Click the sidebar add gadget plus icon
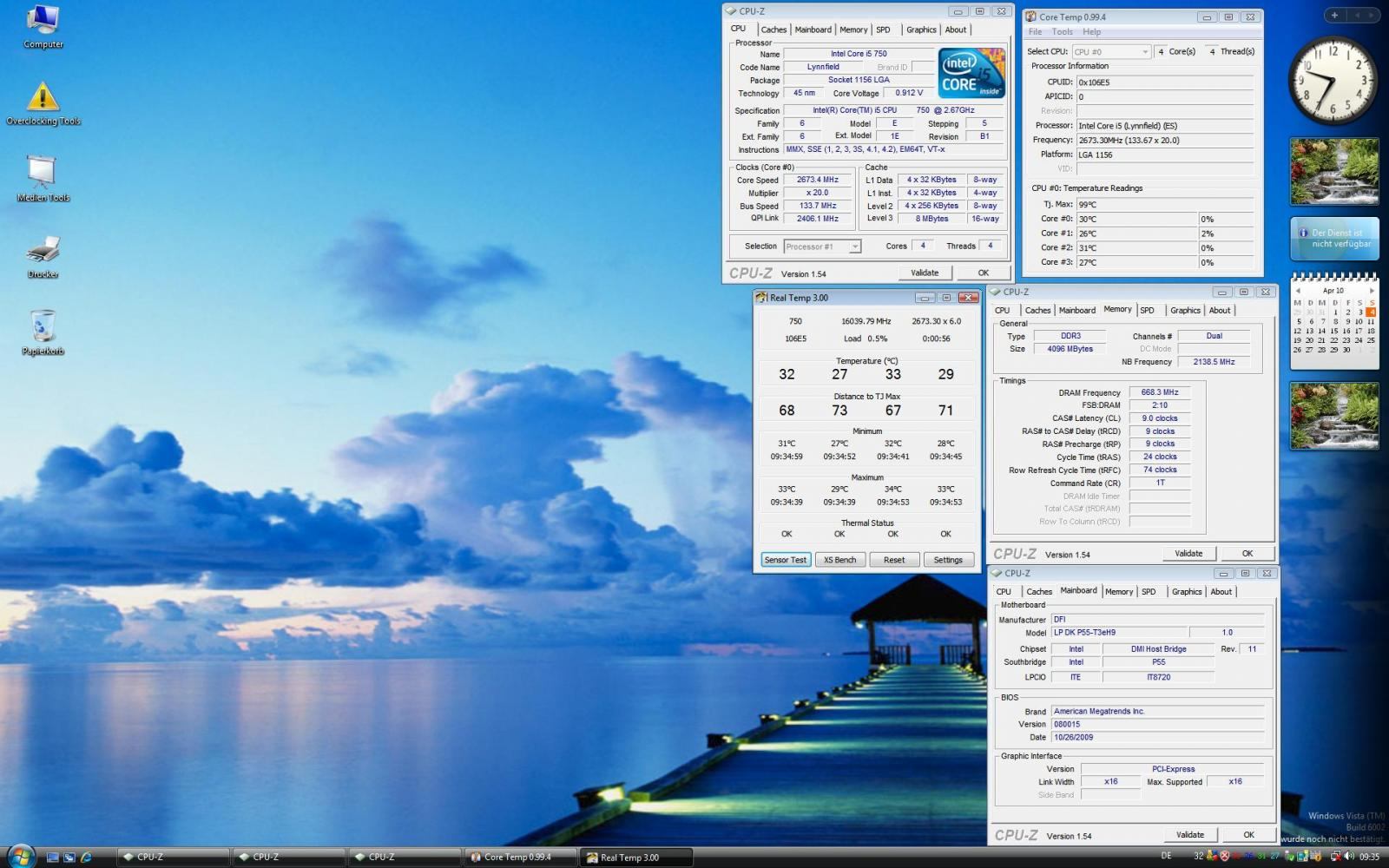 tap(1334, 15)
